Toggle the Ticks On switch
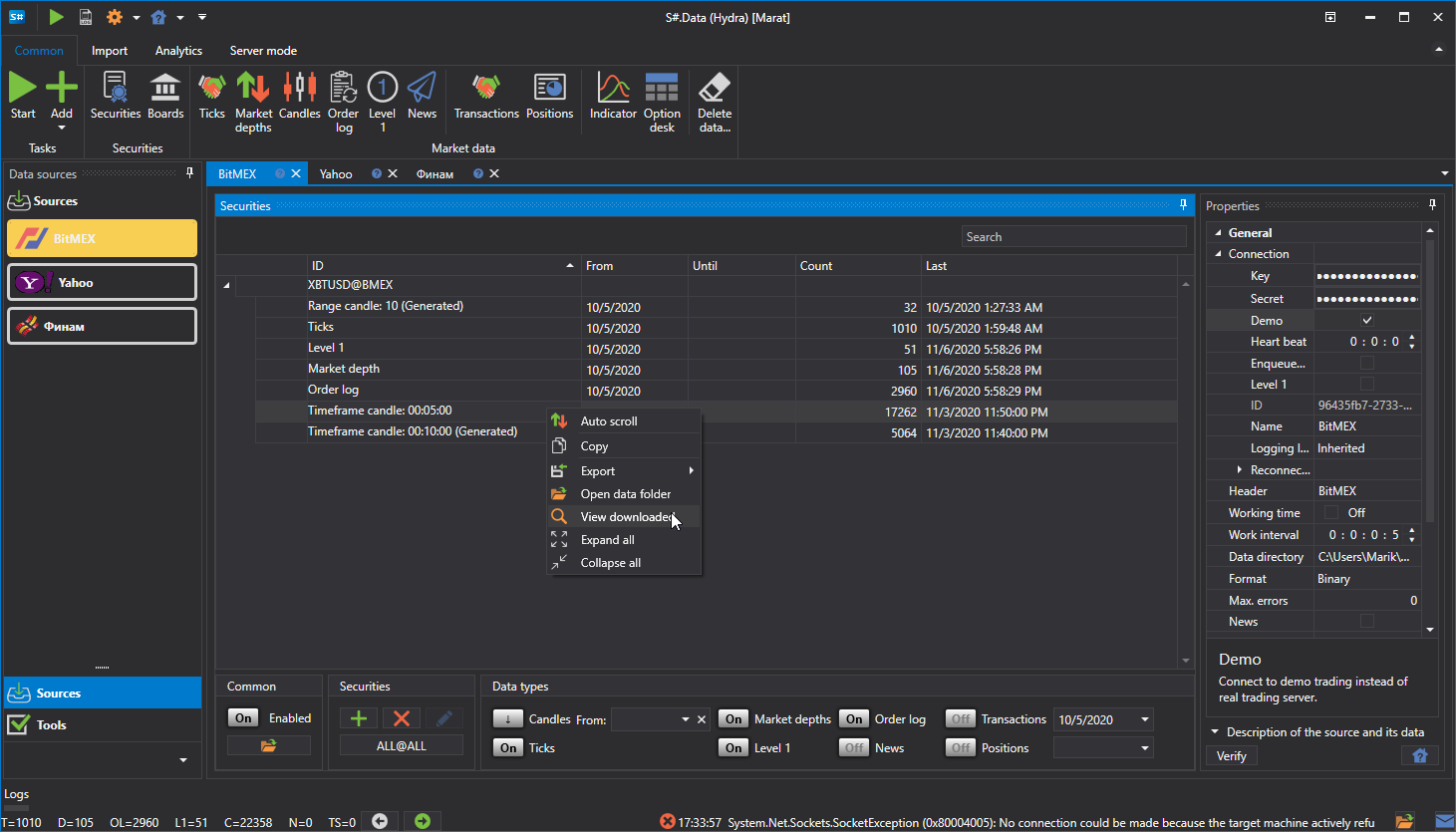Screen dimensions: 1456x832 508,748
